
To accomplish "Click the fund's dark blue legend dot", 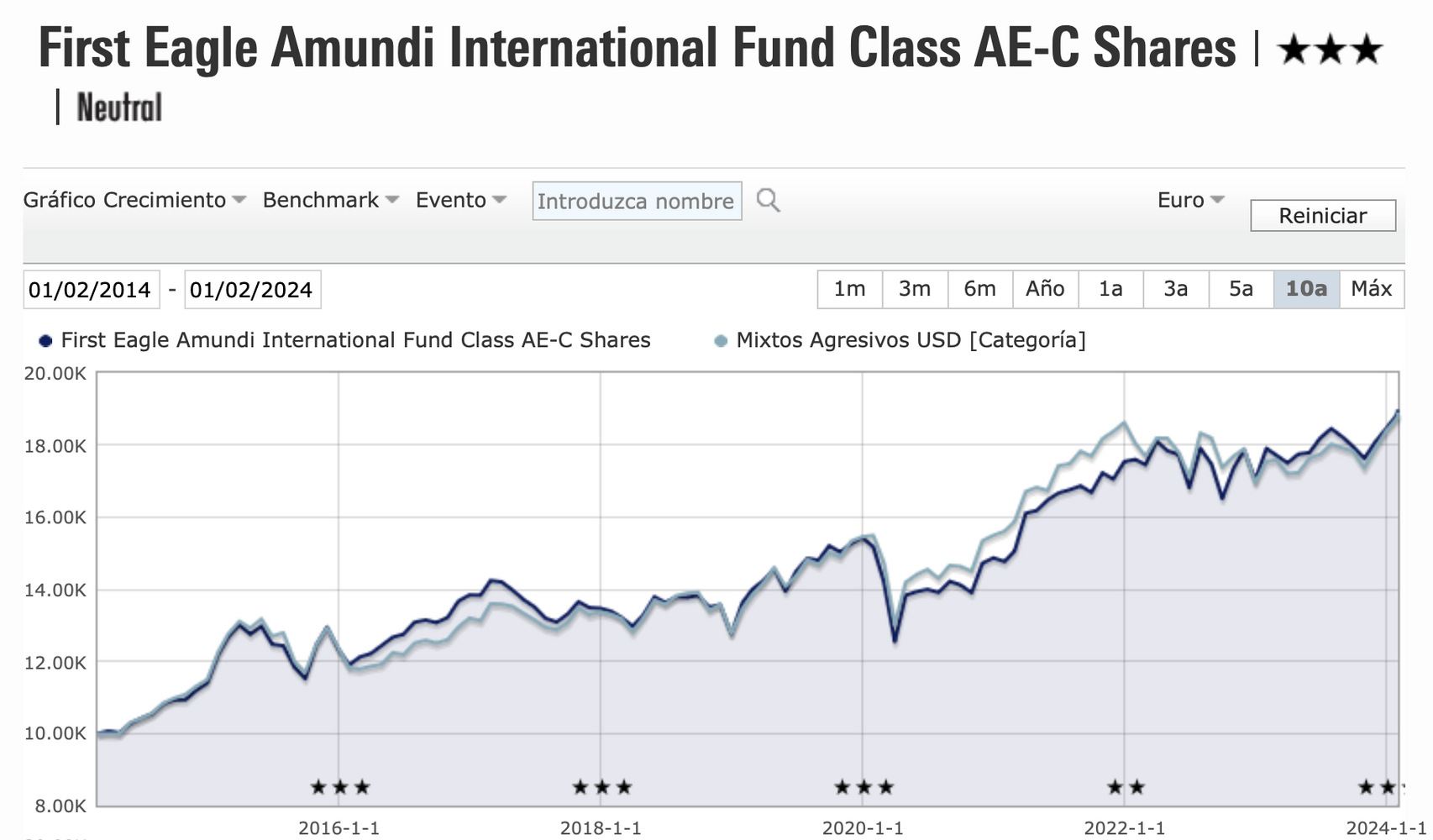I will coord(45,341).
